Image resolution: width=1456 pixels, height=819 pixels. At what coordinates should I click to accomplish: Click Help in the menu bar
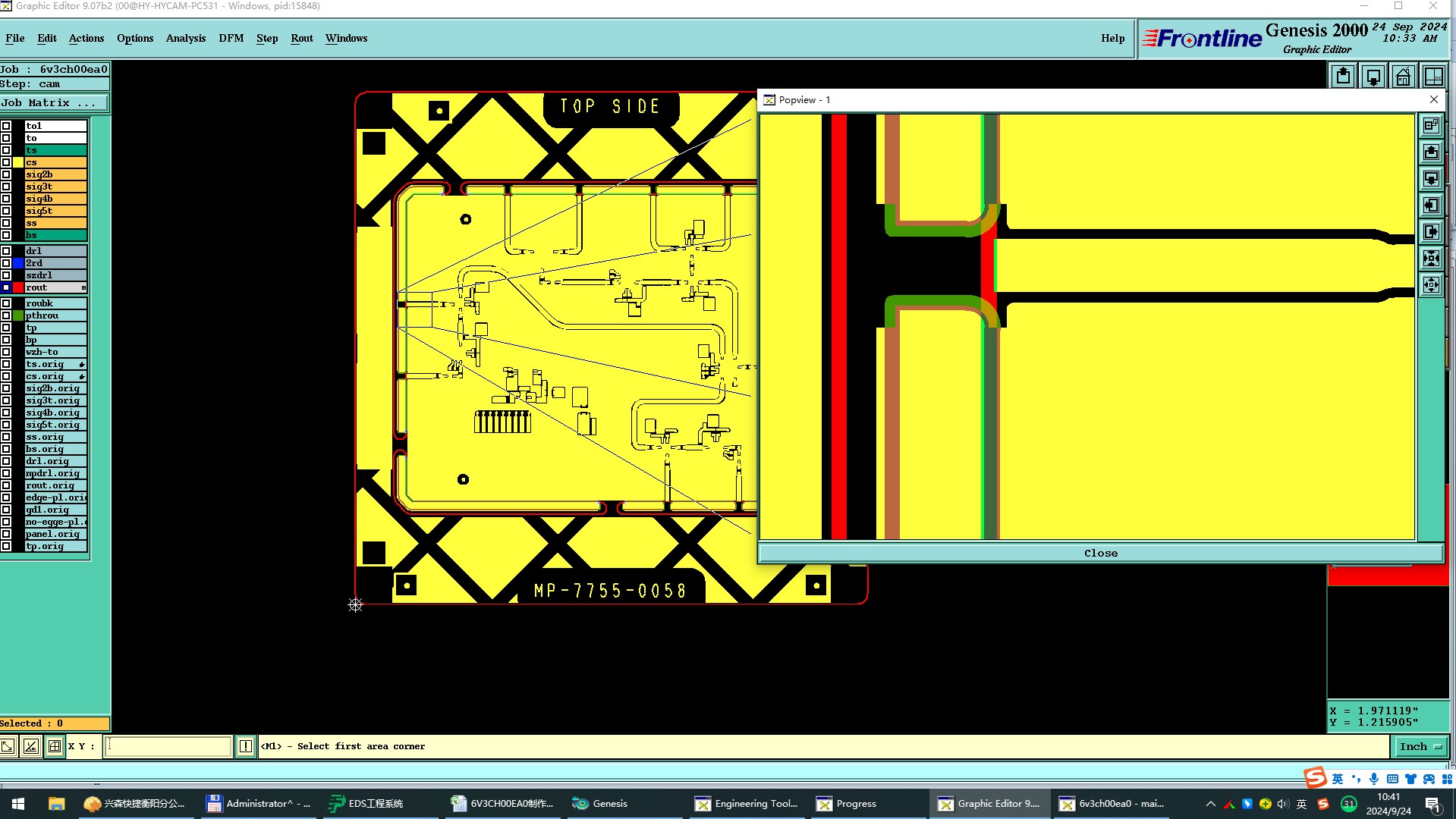1113,38
